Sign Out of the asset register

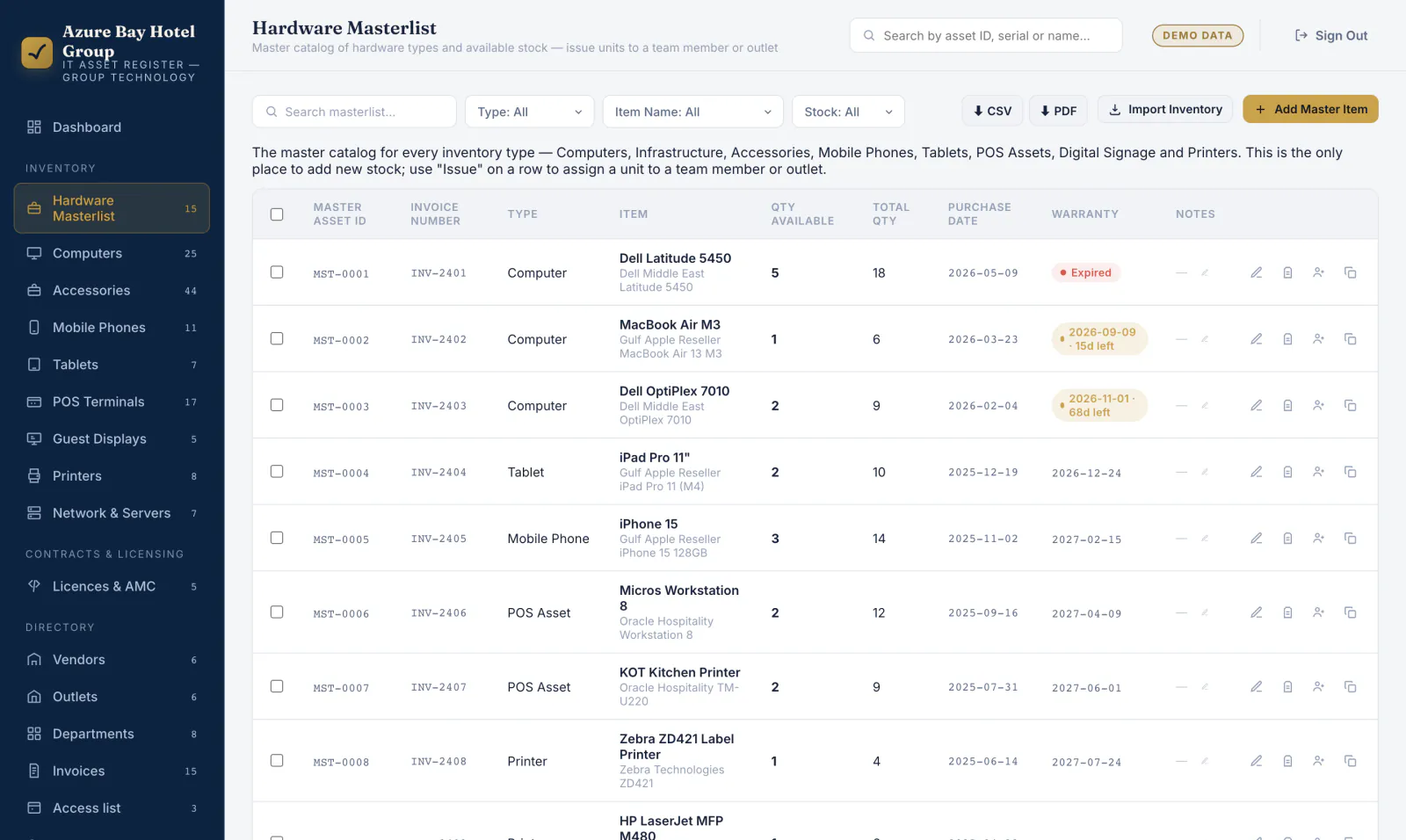coord(1330,36)
